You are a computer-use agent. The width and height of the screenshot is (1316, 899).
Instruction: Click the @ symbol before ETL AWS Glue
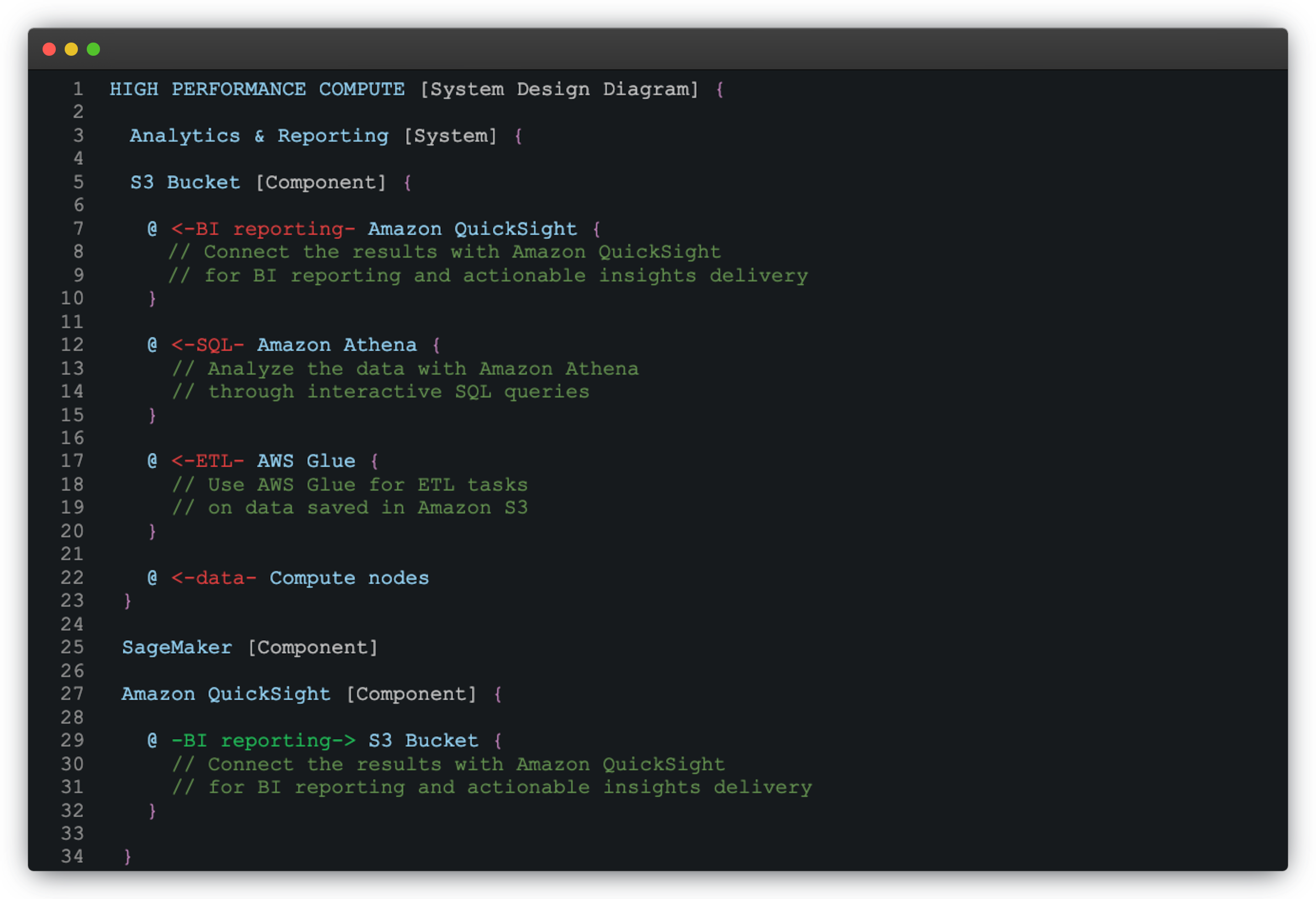(152, 461)
